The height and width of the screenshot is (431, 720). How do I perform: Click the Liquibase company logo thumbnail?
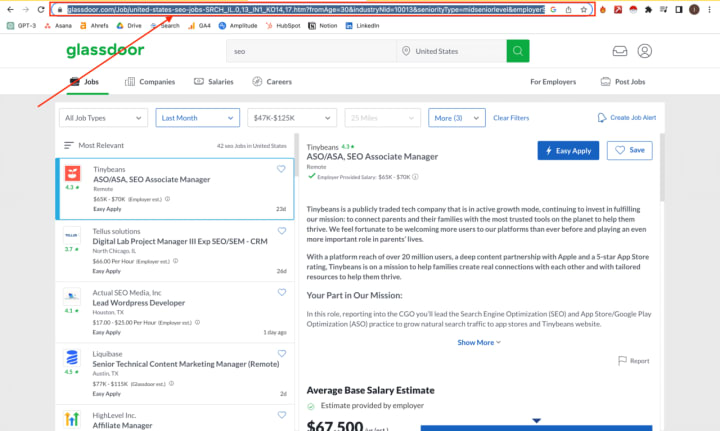(72, 357)
